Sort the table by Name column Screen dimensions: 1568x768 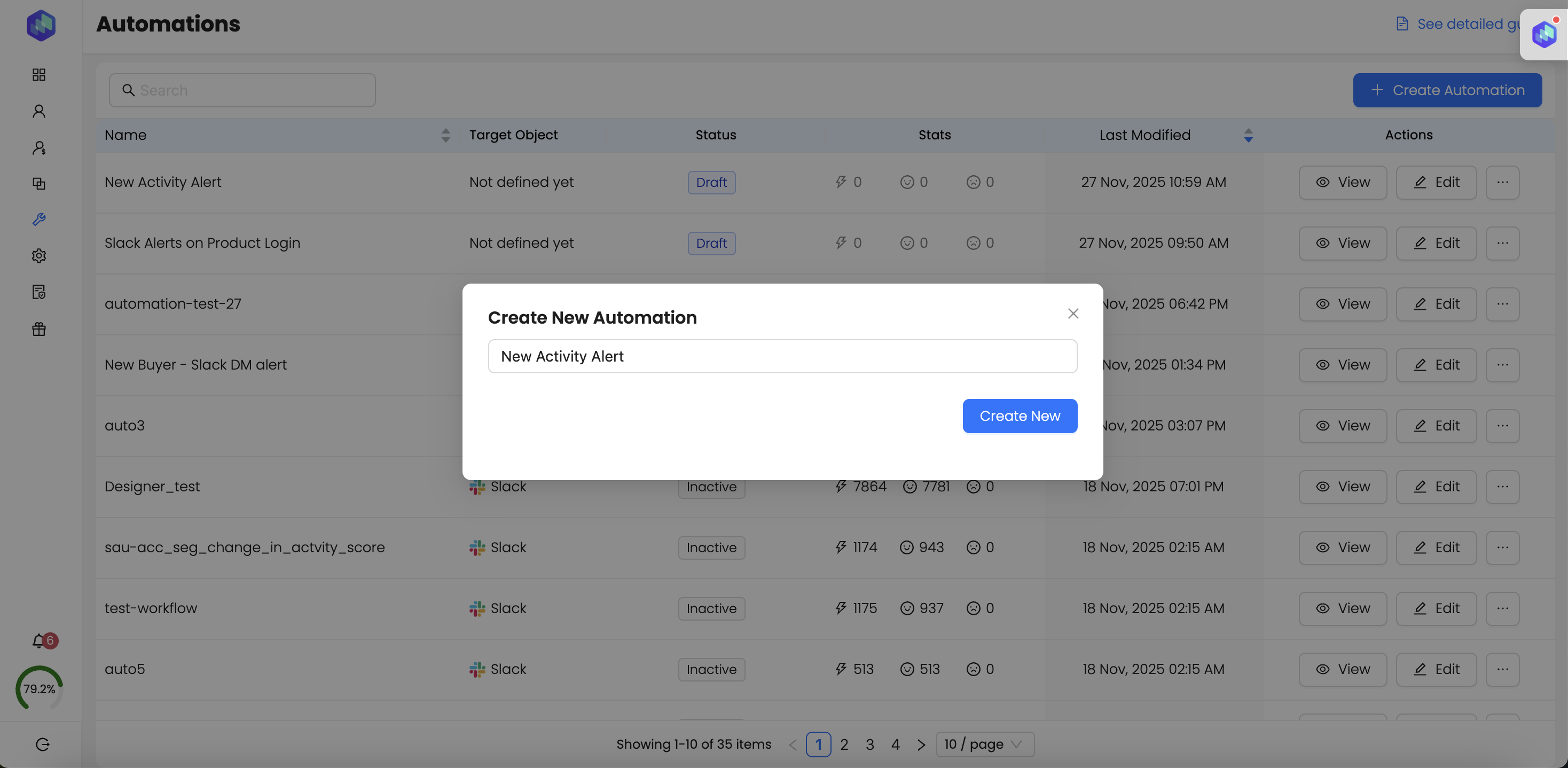[x=445, y=135]
